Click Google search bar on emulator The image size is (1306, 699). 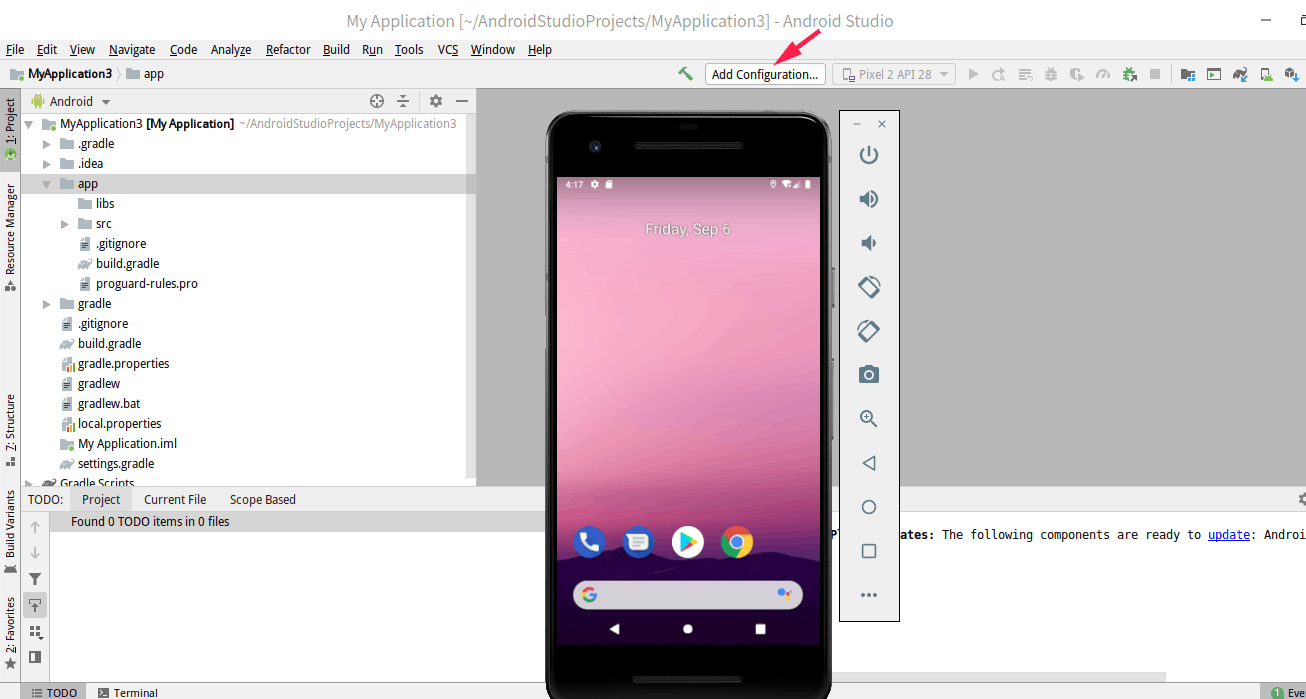[687, 595]
